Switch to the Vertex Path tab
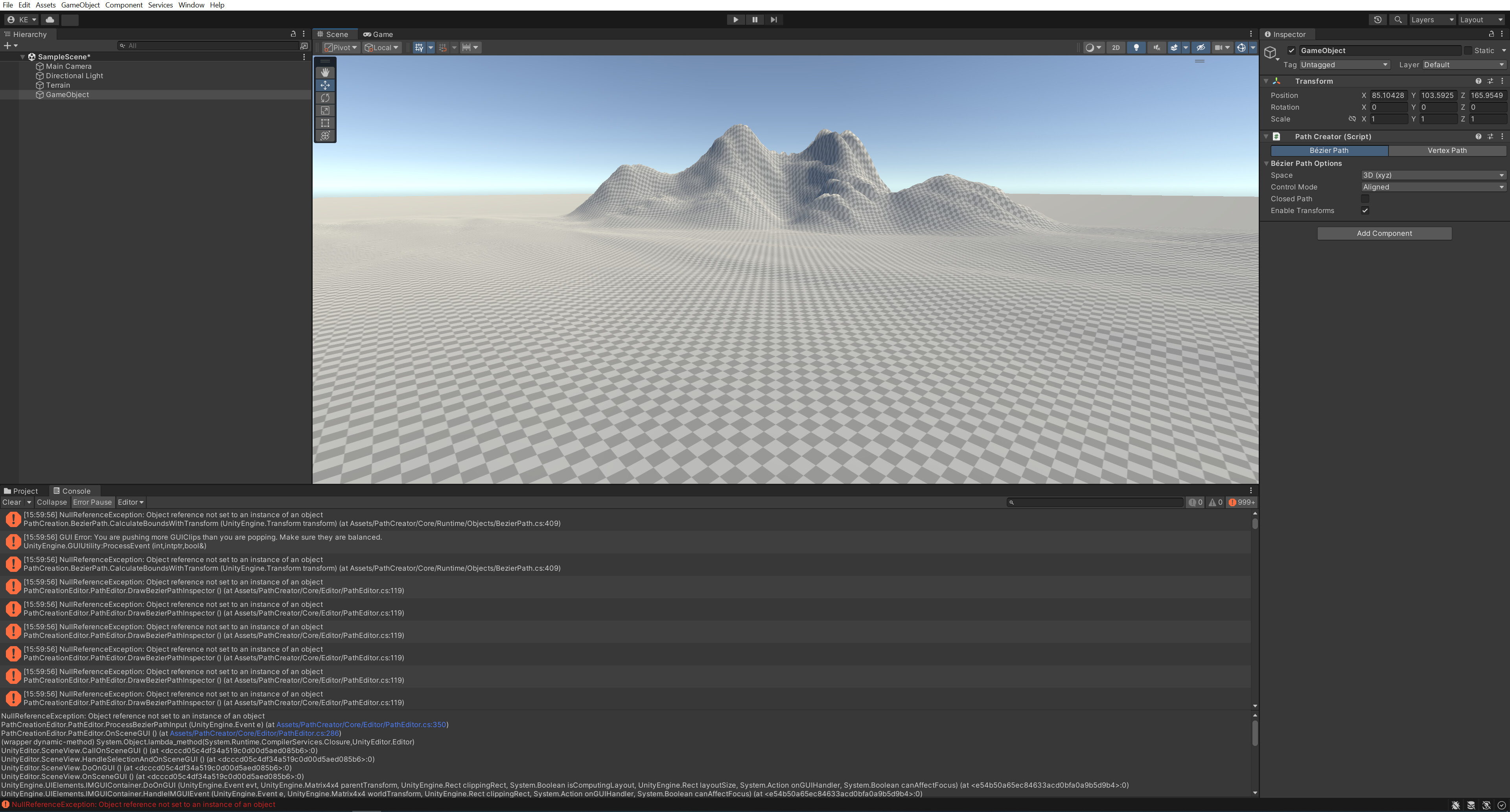The width and height of the screenshot is (1510, 812). (x=1447, y=151)
